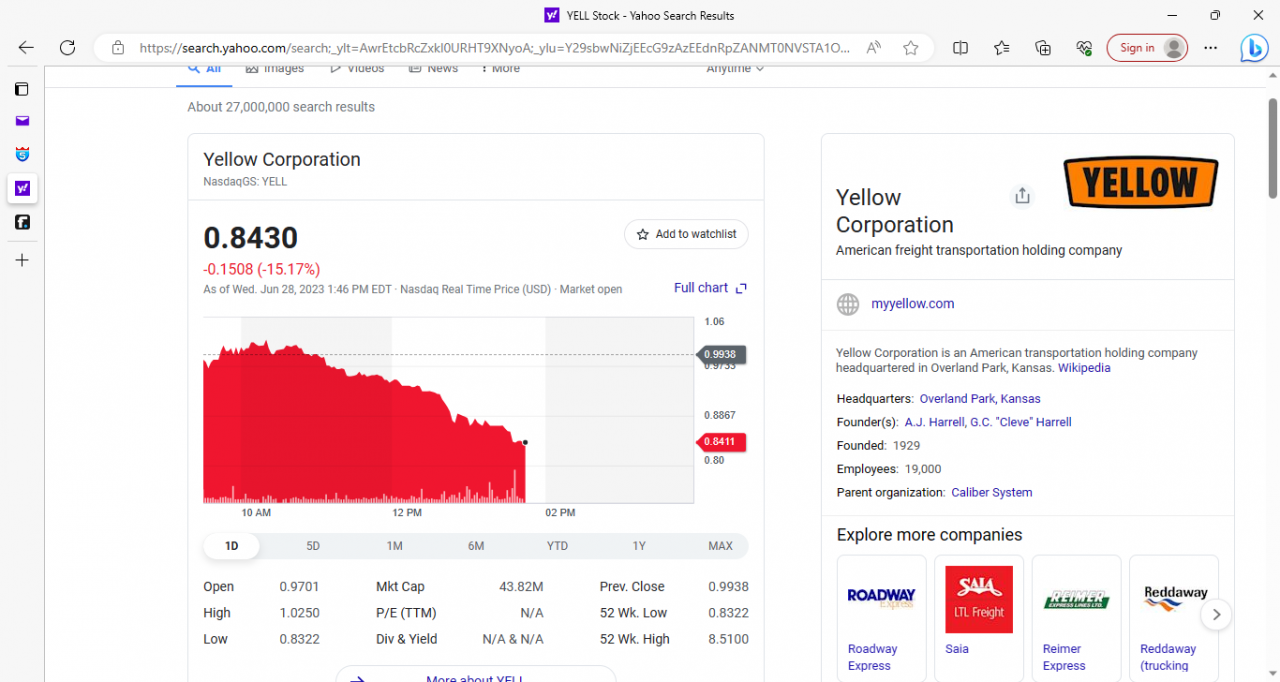Screen dimensions: 1280x682
Task: Open split screen view in the toolbar
Action: (x=960, y=47)
